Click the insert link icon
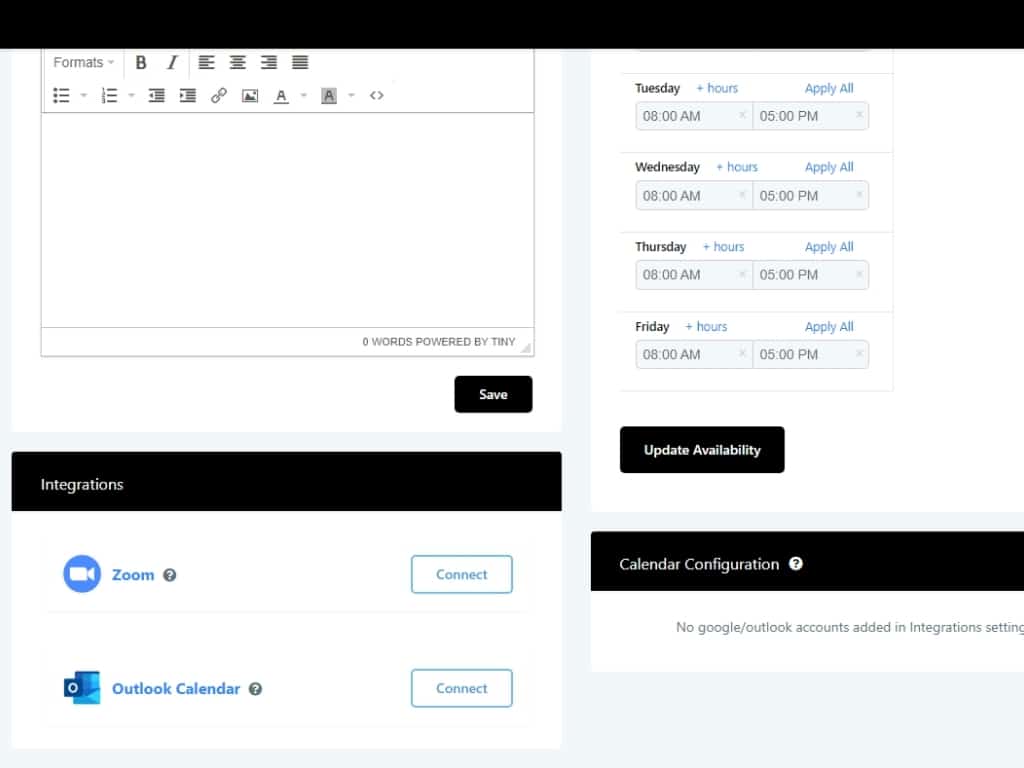Screen dimensions: 1024x768 219,95
